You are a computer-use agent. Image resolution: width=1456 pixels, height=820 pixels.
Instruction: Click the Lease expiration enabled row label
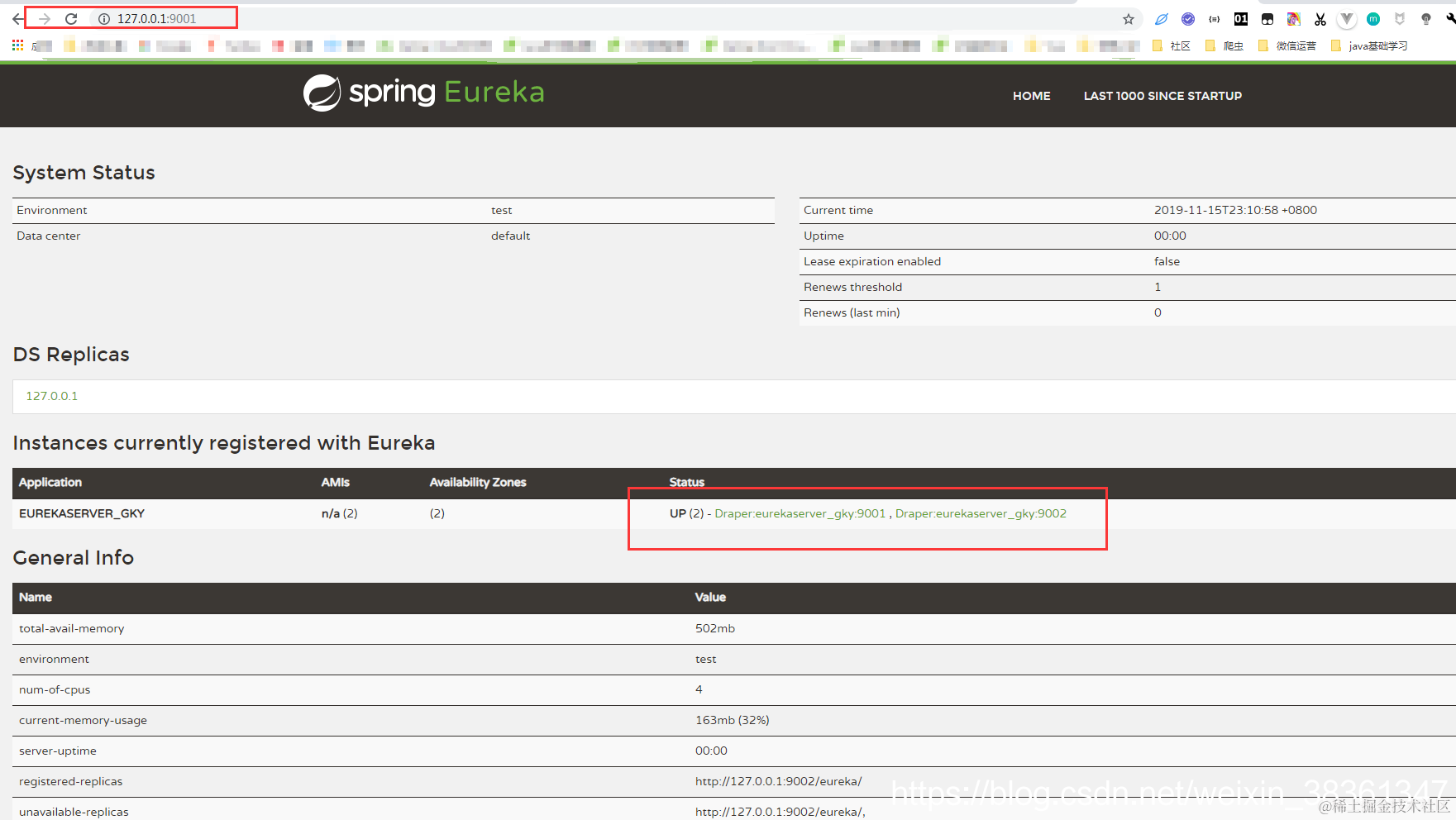coord(872,261)
